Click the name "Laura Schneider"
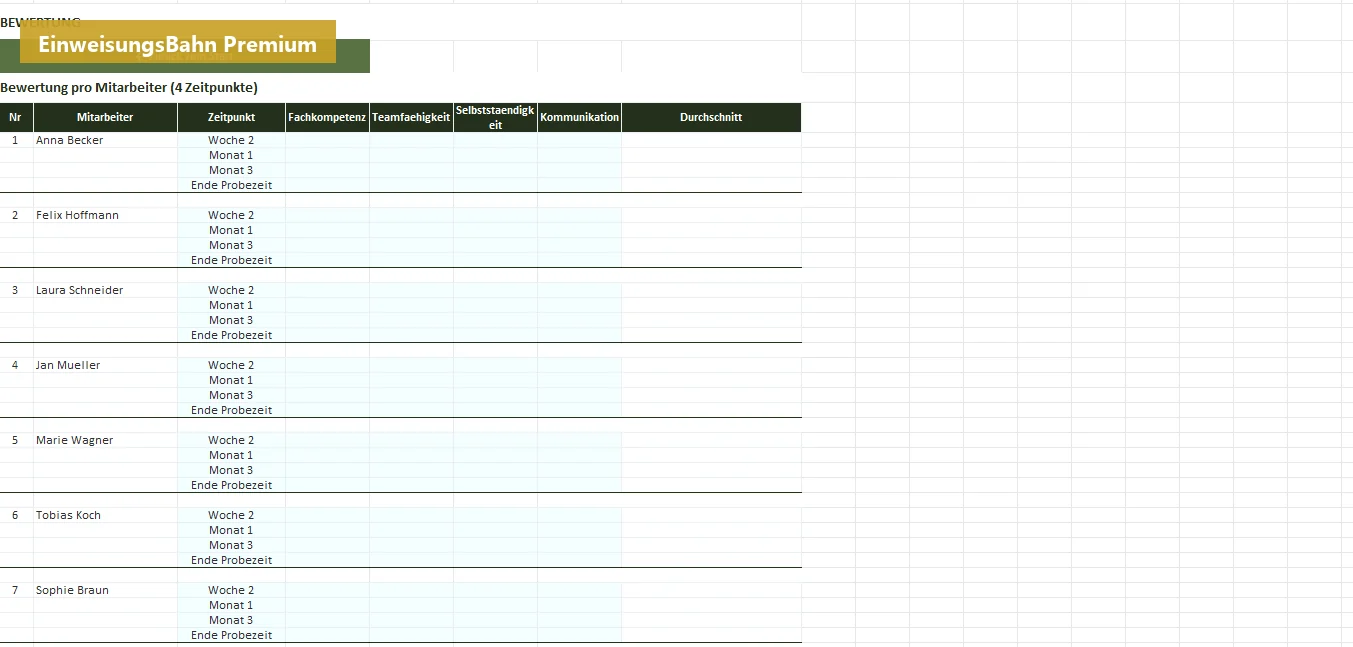 (80, 290)
